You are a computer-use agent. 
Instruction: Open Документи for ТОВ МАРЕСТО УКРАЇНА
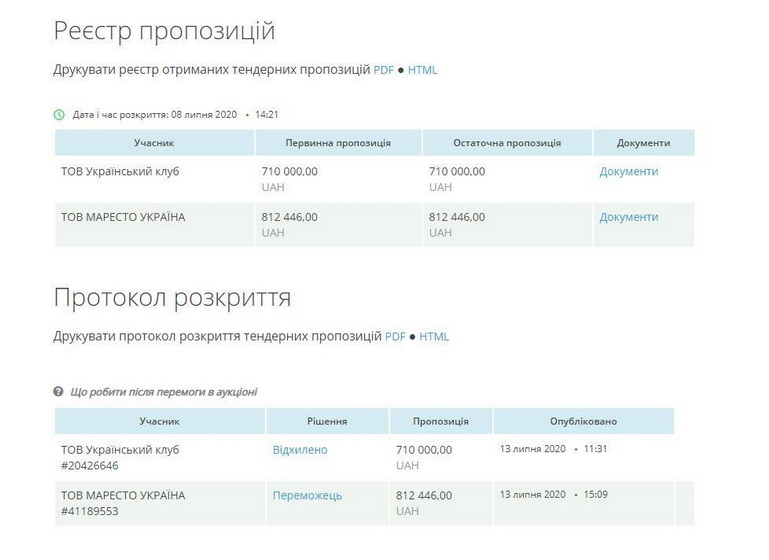pyautogui.click(x=628, y=217)
